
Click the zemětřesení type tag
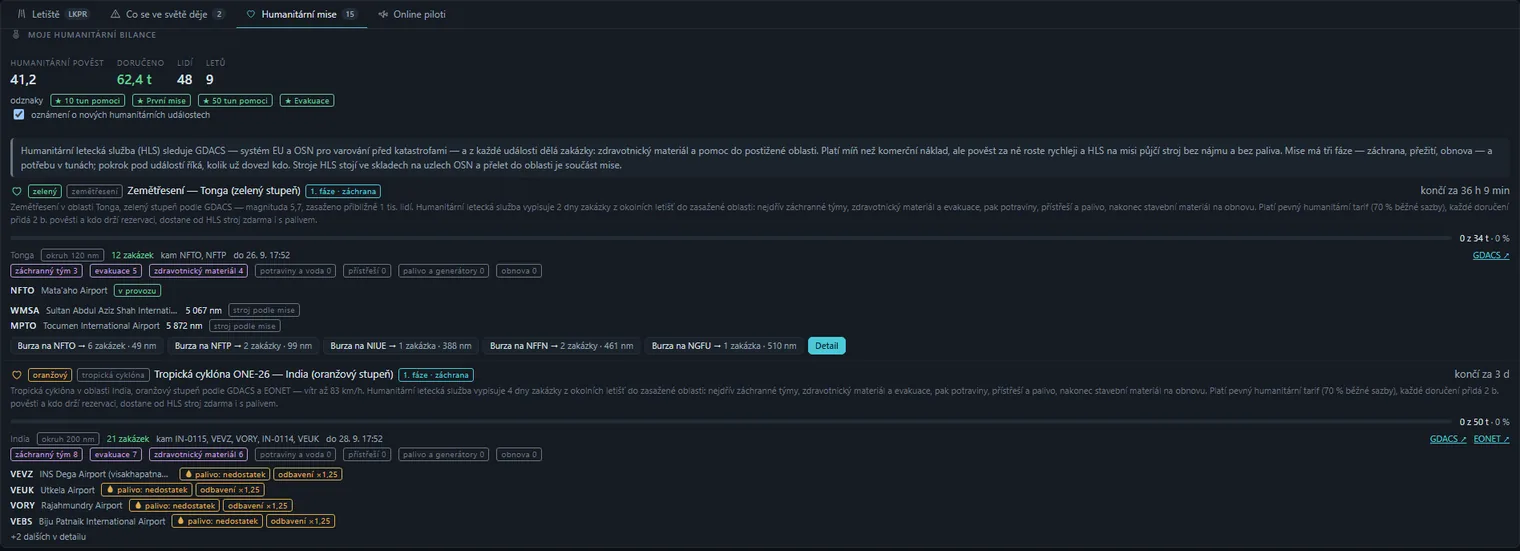tap(95, 191)
